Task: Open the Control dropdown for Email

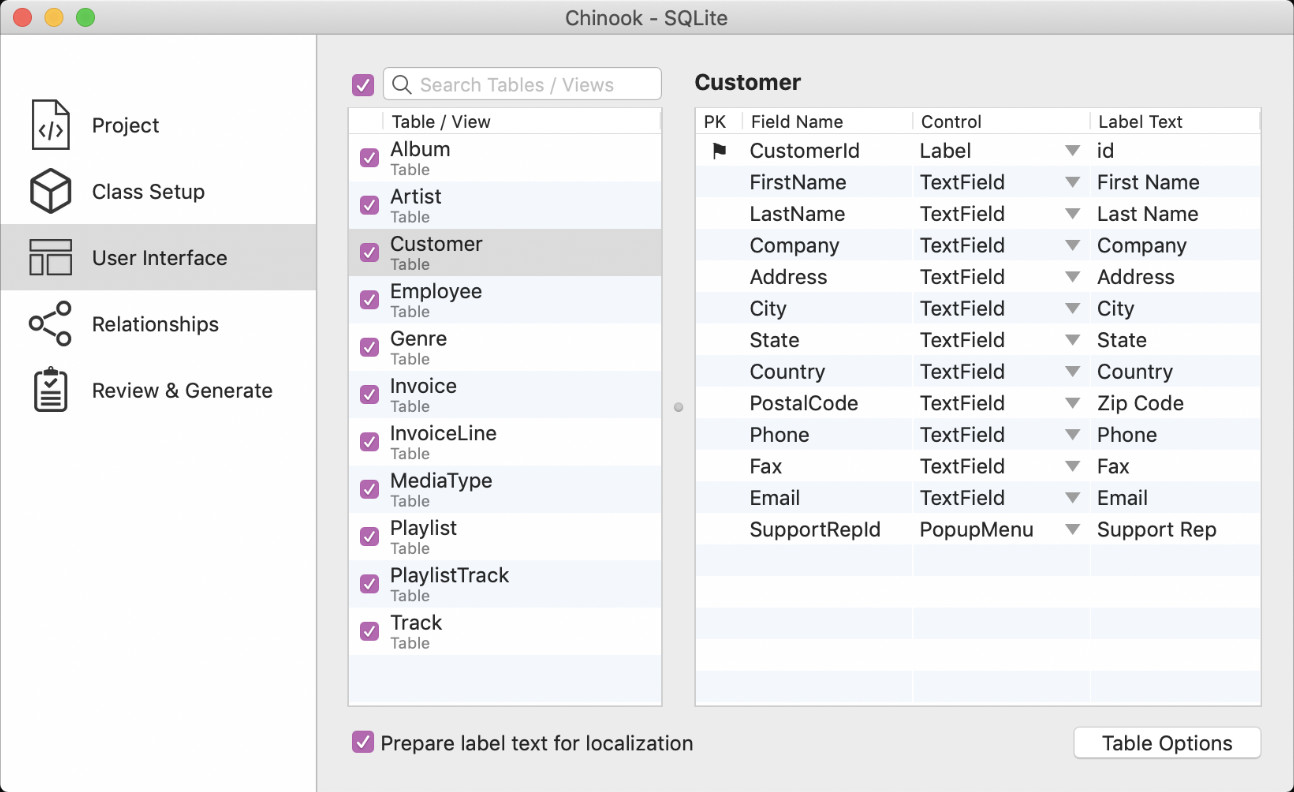Action: pyautogui.click(x=1072, y=498)
